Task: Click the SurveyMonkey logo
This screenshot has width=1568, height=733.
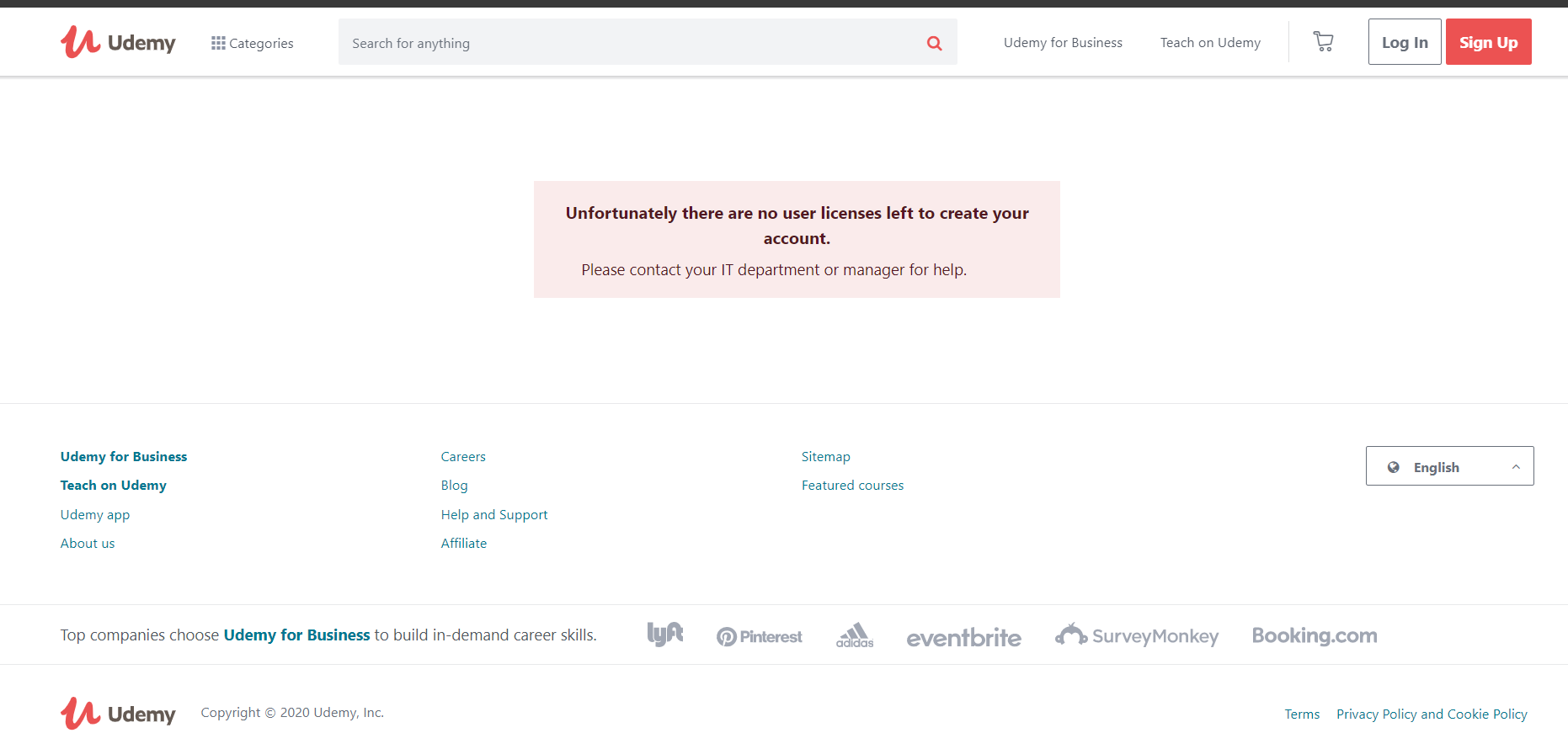Action: coord(1137,635)
